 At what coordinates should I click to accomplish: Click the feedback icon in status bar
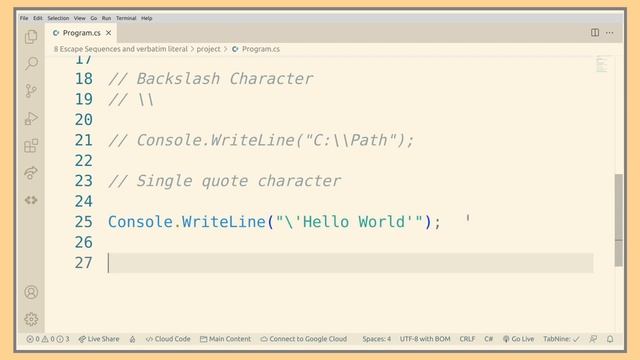pos(593,339)
